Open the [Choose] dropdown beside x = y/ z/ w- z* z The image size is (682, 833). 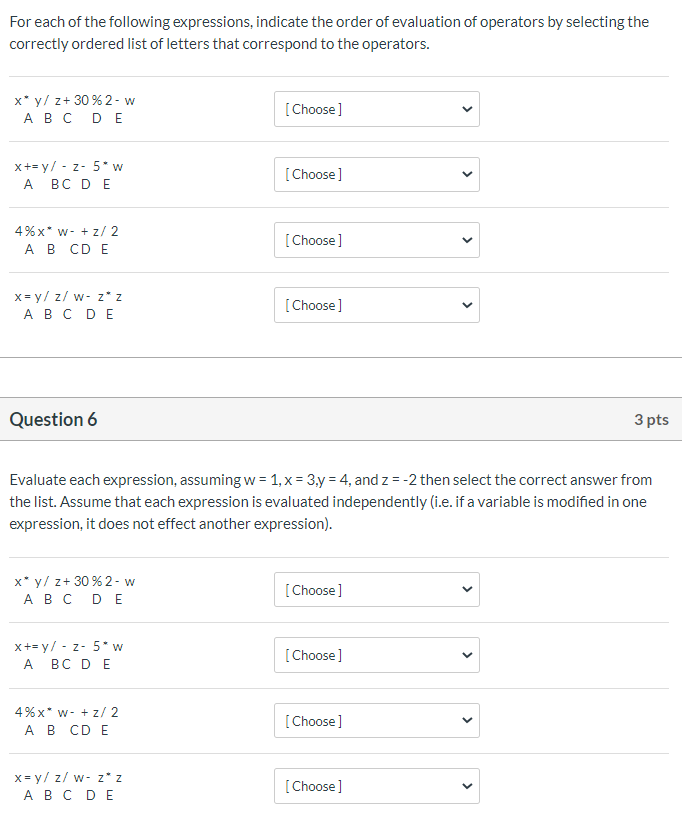point(376,305)
